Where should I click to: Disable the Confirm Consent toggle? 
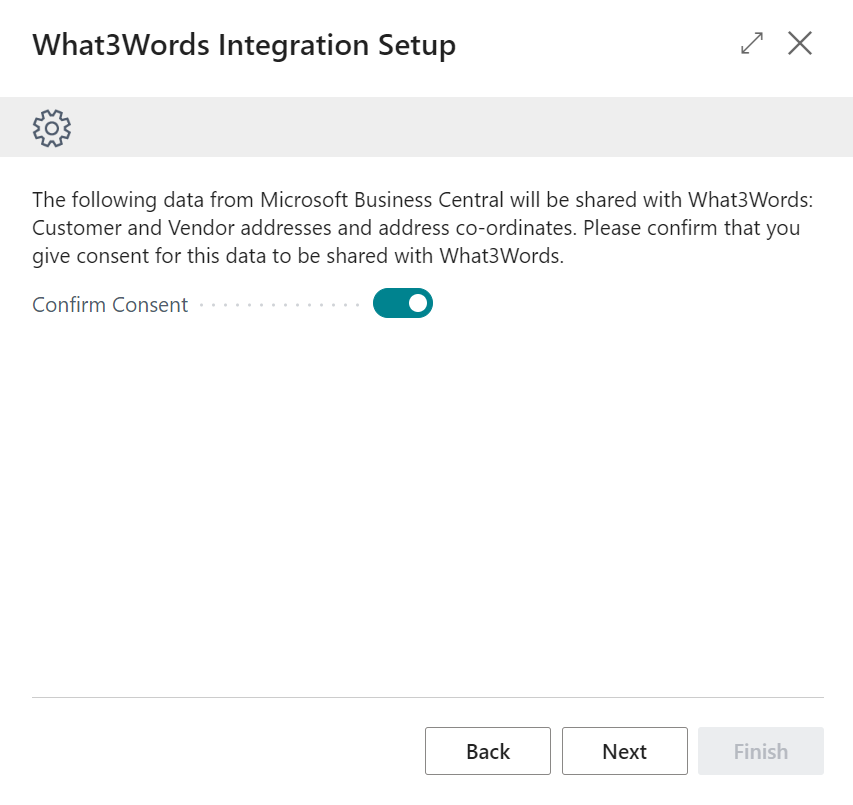[x=402, y=303]
